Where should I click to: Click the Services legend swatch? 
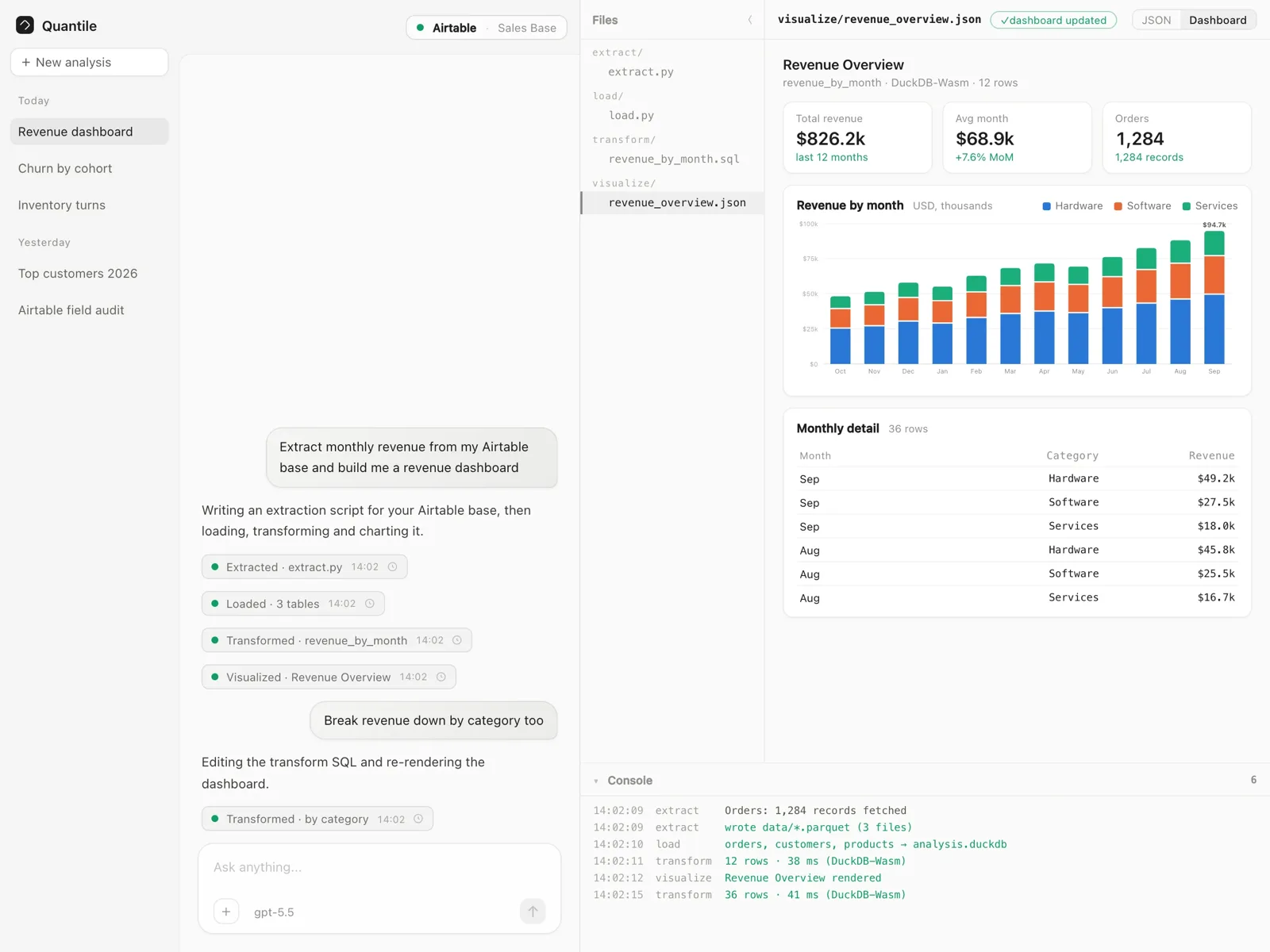pos(1187,206)
